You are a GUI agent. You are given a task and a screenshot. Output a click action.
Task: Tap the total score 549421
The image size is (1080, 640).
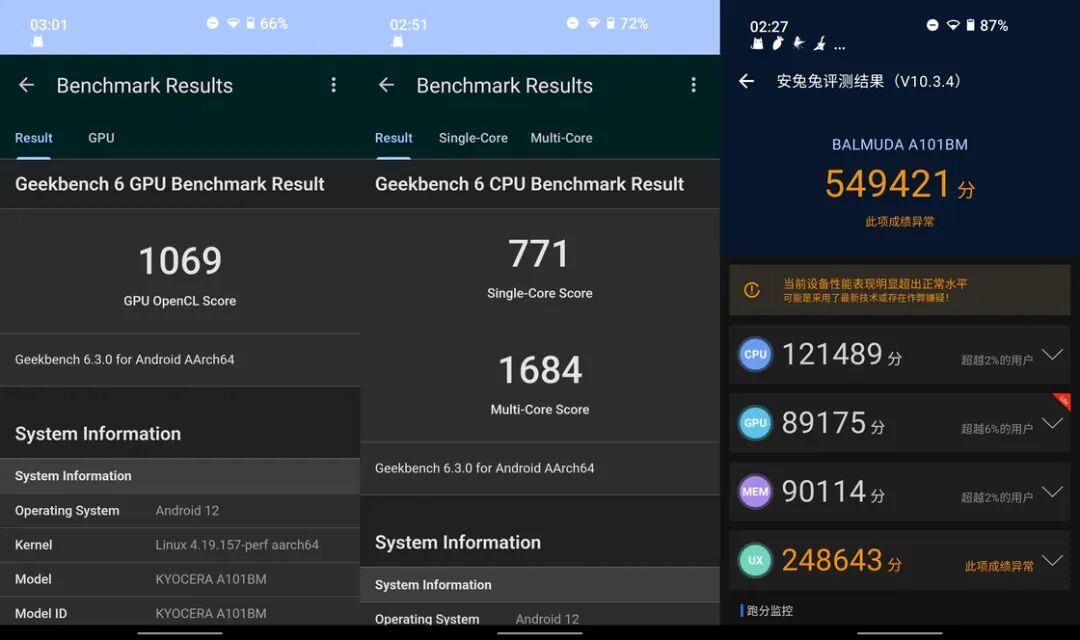point(888,184)
